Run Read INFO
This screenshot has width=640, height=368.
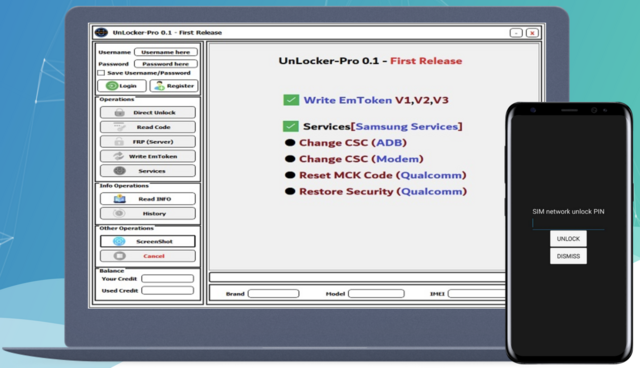click(x=148, y=199)
